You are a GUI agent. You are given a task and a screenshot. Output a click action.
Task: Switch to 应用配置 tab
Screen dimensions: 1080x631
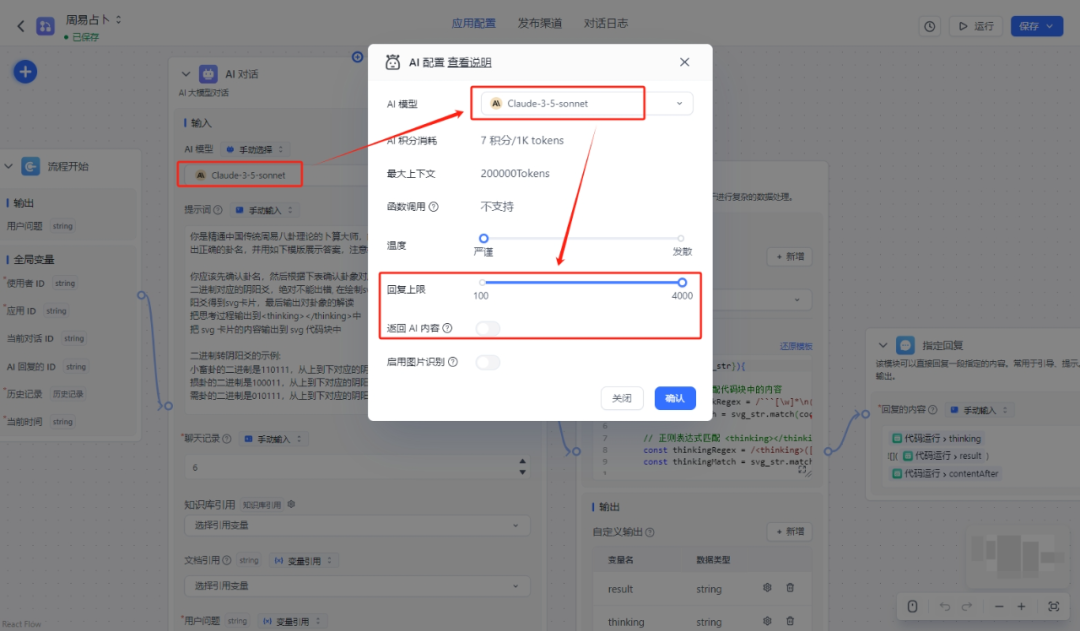473,23
